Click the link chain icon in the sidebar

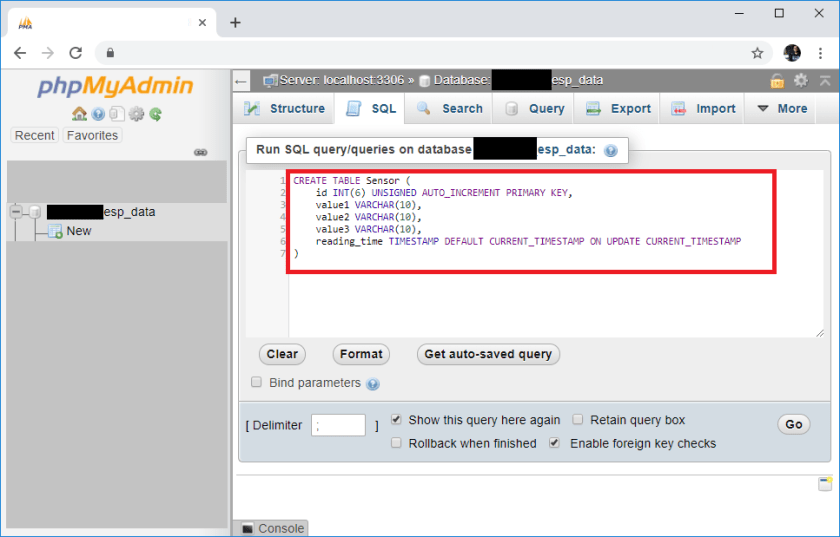pos(200,152)
